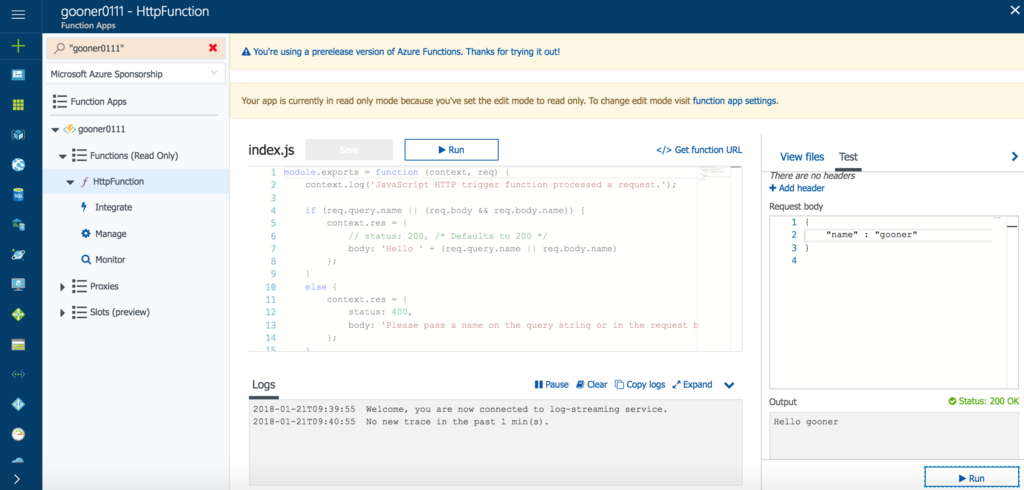Image resolution: width=1024 pixels, height=490 pixels.
Task: Expand the logs panel via Expand
Action: 692,384
